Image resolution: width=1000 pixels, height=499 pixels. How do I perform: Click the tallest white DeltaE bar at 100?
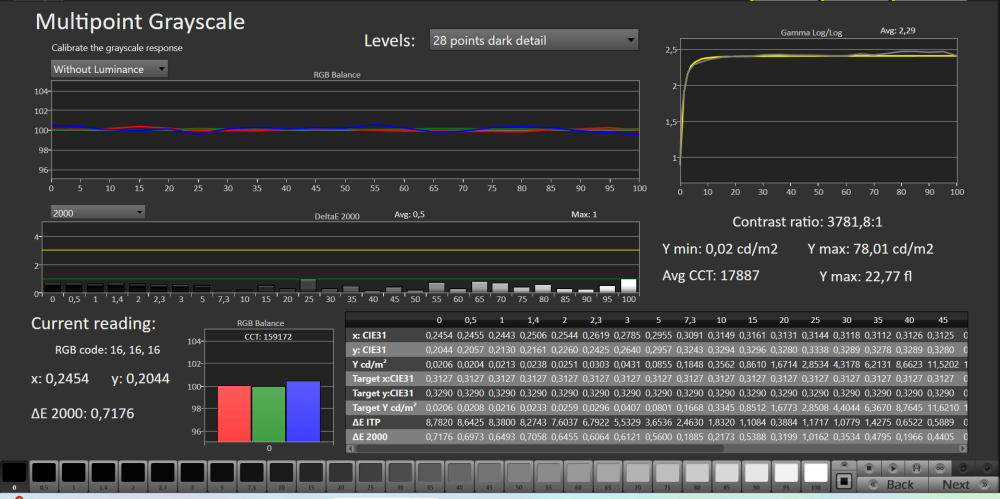coord(628,285)
